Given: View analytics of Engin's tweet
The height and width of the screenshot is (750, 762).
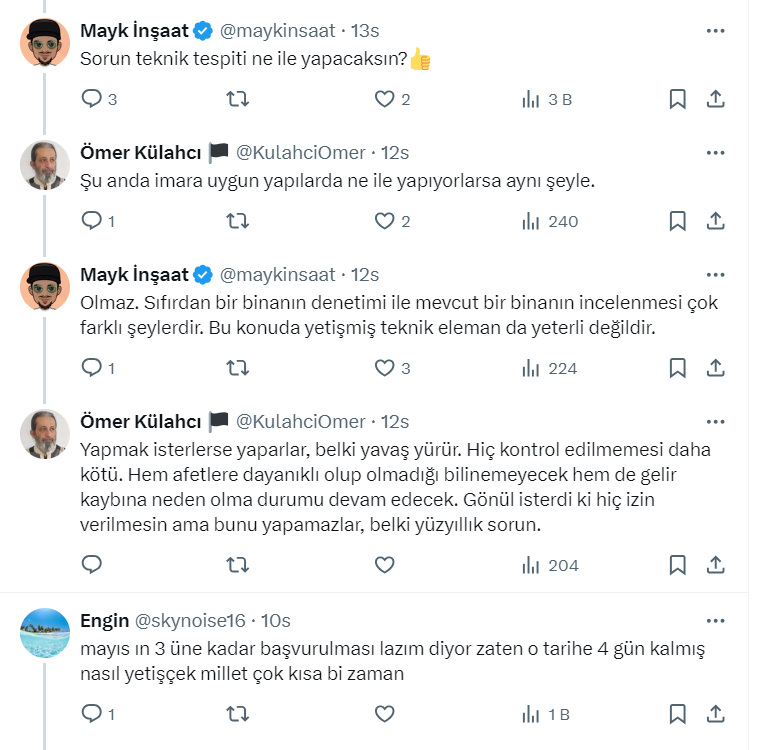Looking at the screenshot, I should (546, 714).
